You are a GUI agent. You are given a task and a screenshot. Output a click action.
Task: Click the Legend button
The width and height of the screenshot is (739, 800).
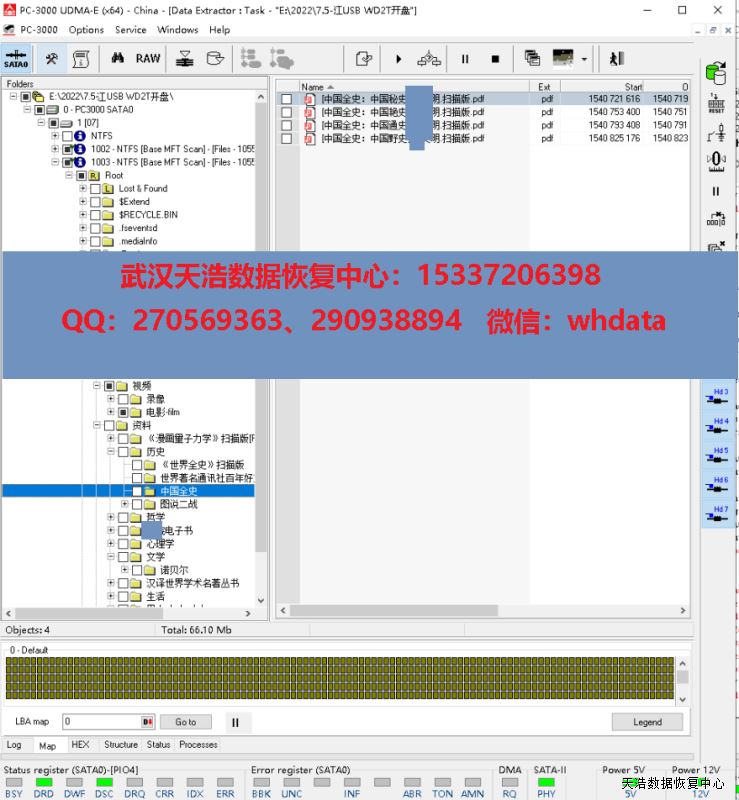coord(647,722)
